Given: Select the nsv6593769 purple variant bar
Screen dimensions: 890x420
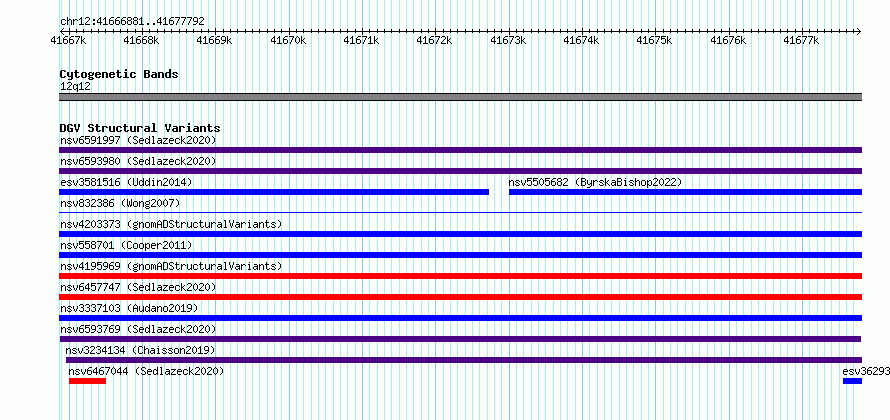Looking at the screenshot, I should (x=460, y=339).
